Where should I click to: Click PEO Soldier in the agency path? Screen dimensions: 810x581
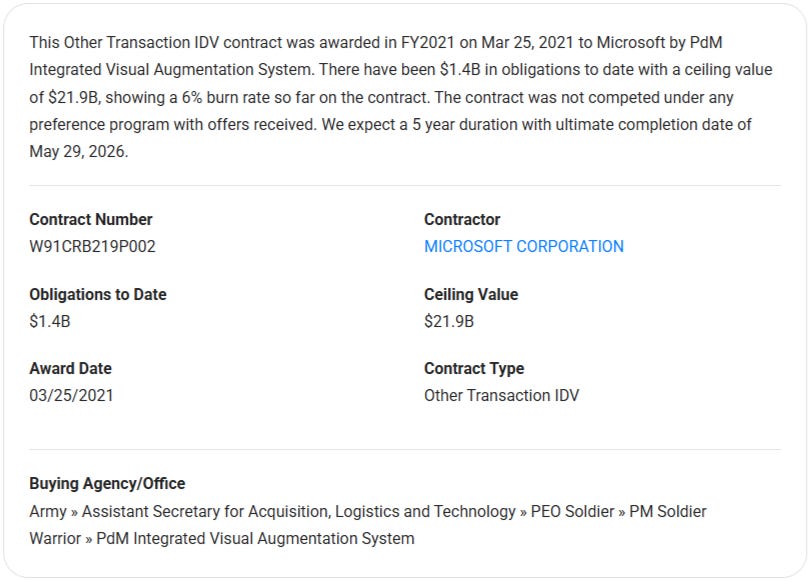(x=573, y=511)
